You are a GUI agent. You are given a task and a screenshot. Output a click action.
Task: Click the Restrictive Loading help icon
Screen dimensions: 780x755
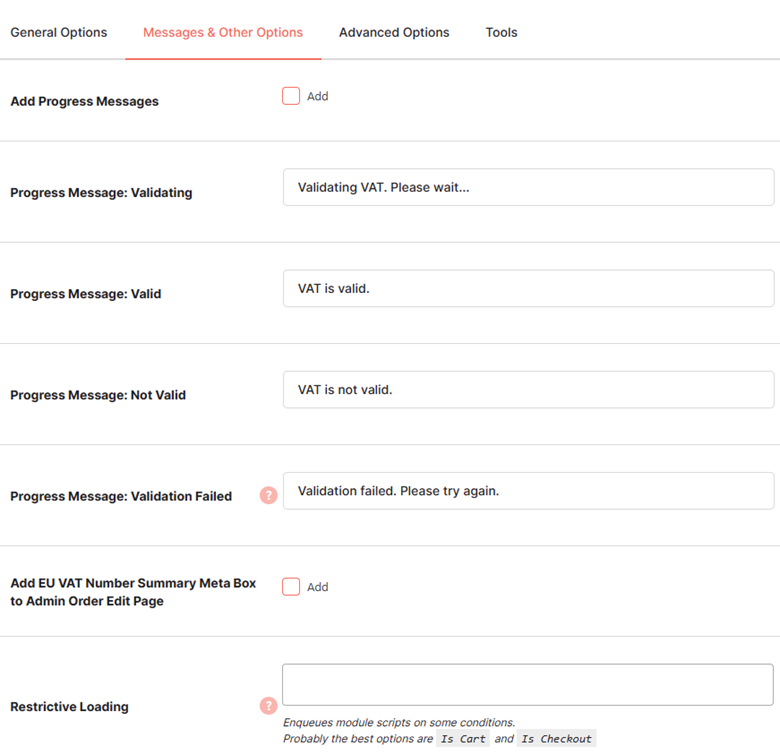coord(269,706)
